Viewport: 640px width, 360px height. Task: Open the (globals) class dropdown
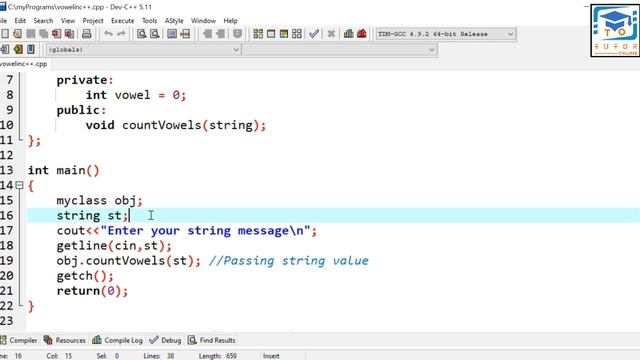(x=144, y=50)
